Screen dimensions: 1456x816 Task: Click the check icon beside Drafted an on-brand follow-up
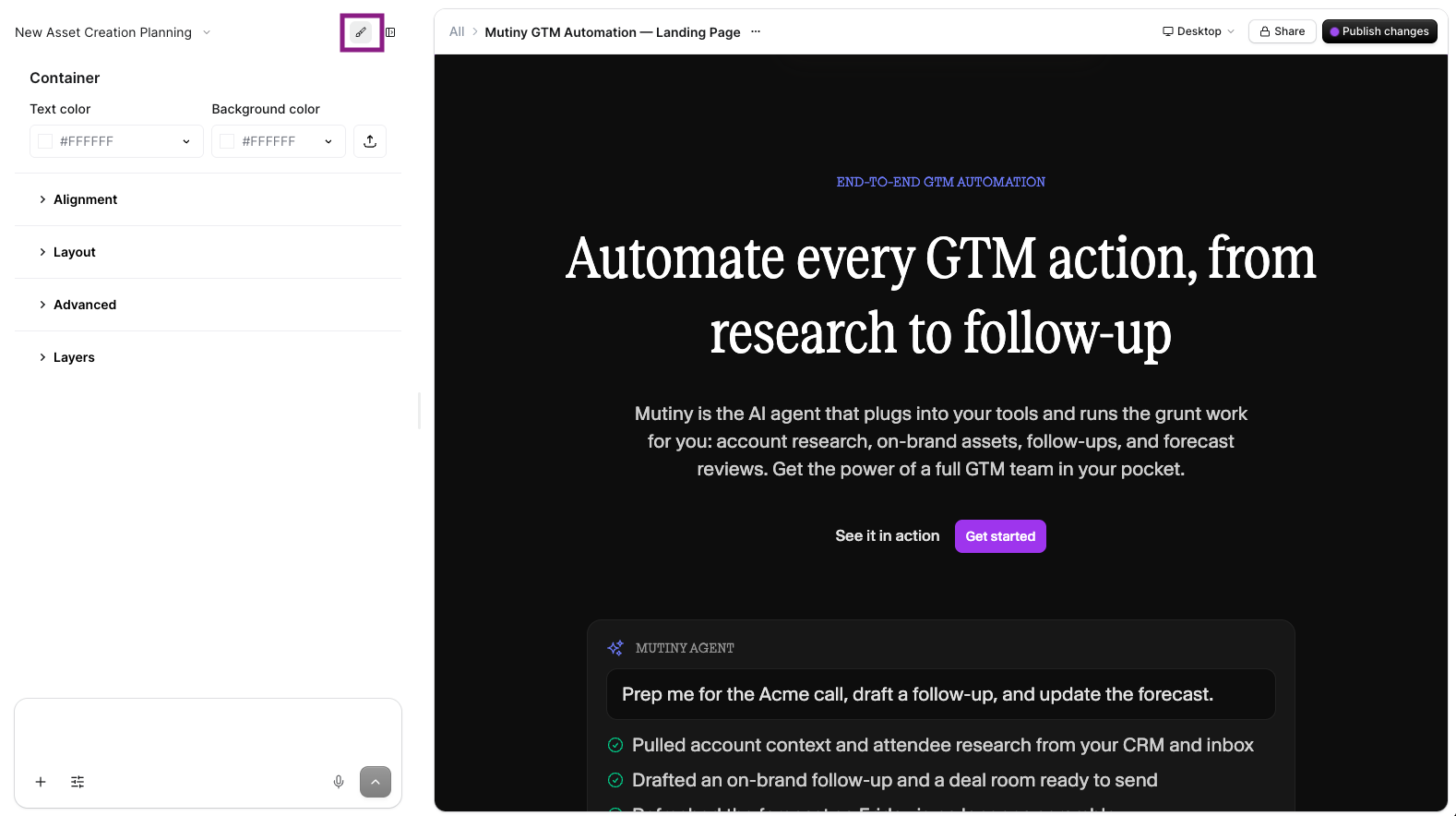(615, 780)
